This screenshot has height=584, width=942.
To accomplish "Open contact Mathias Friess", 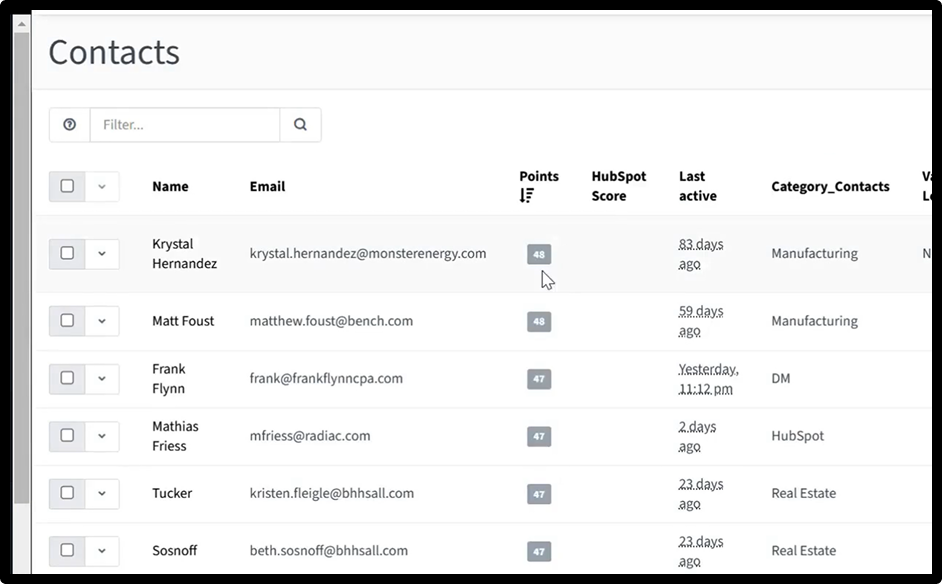I will point(175,436).
